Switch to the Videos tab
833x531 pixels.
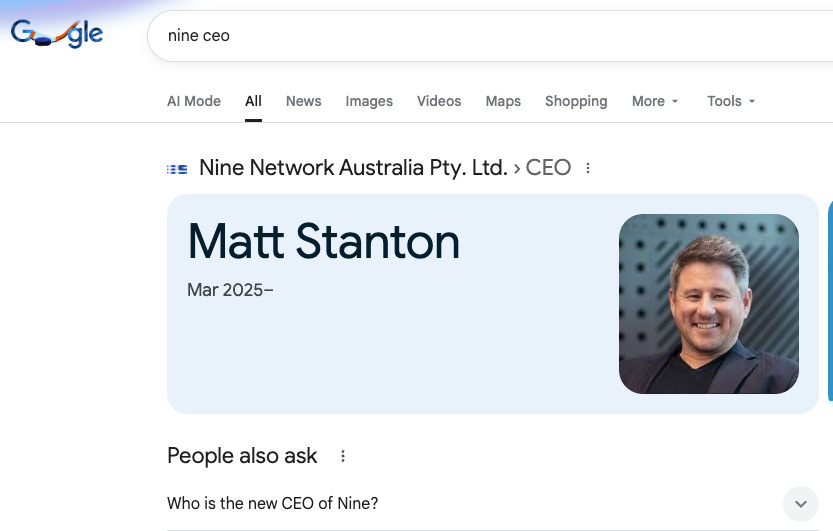[x=439, y=101]
